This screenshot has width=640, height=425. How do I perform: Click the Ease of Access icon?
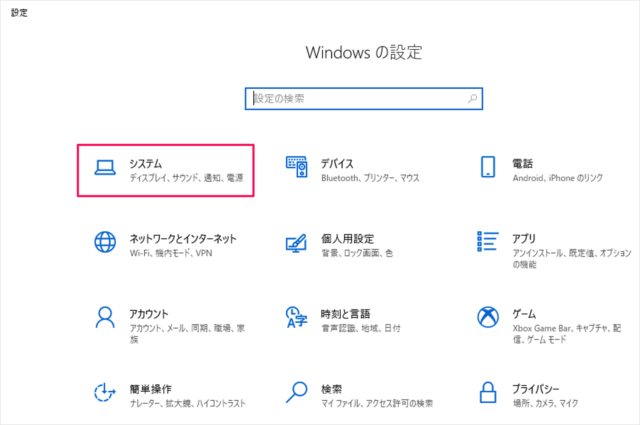104,392
